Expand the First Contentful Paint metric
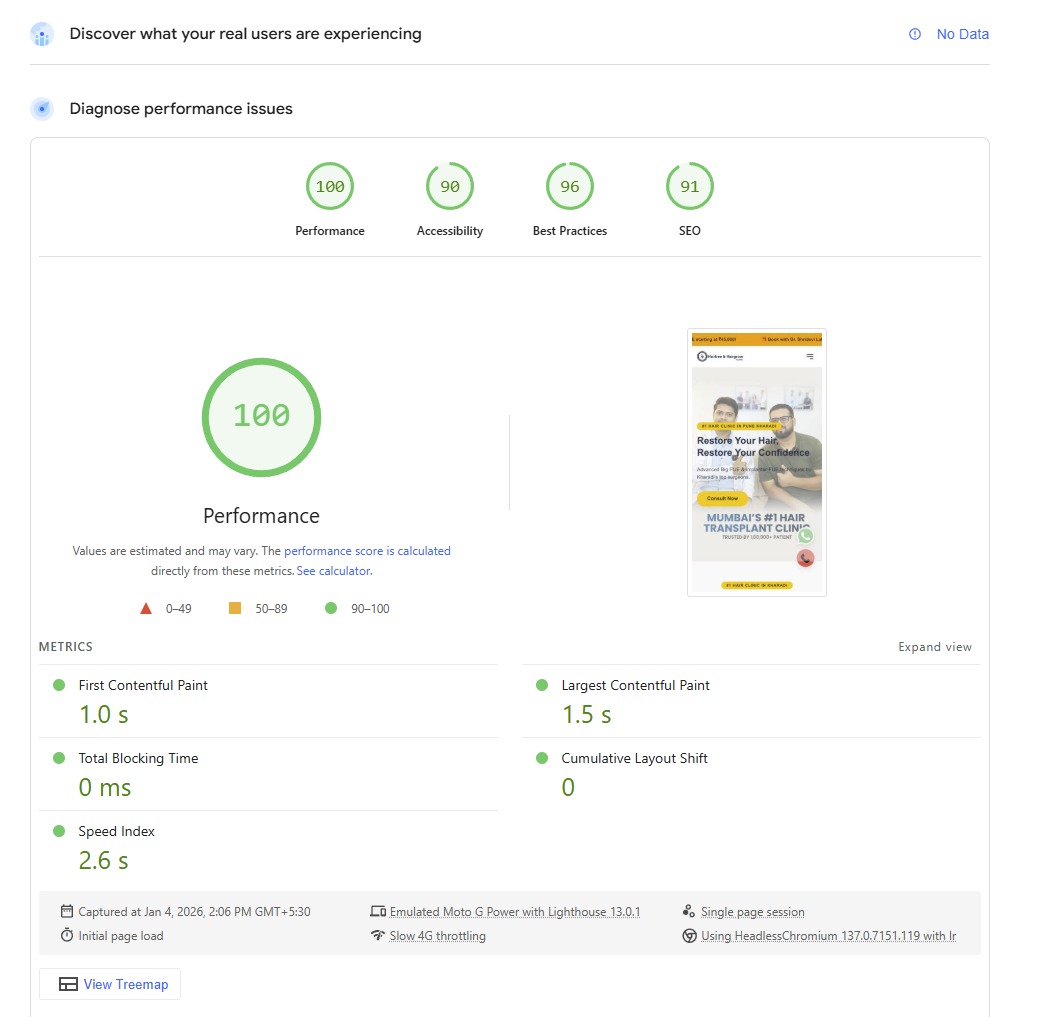 point(143,686)
